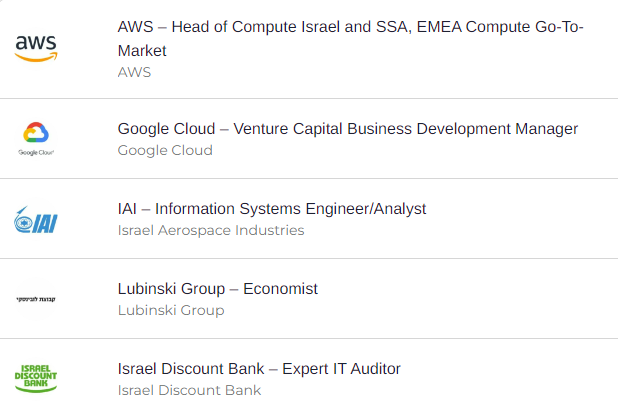Select the gray Lubinski Group company subtitle

[171, 311]
